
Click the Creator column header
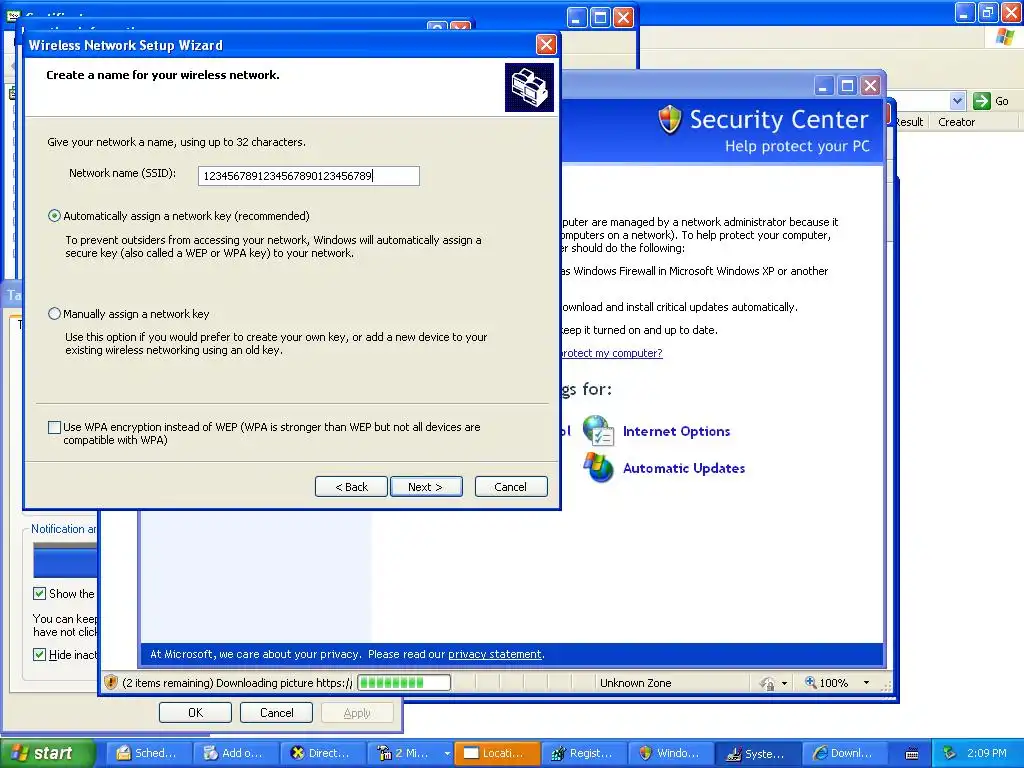956,121
